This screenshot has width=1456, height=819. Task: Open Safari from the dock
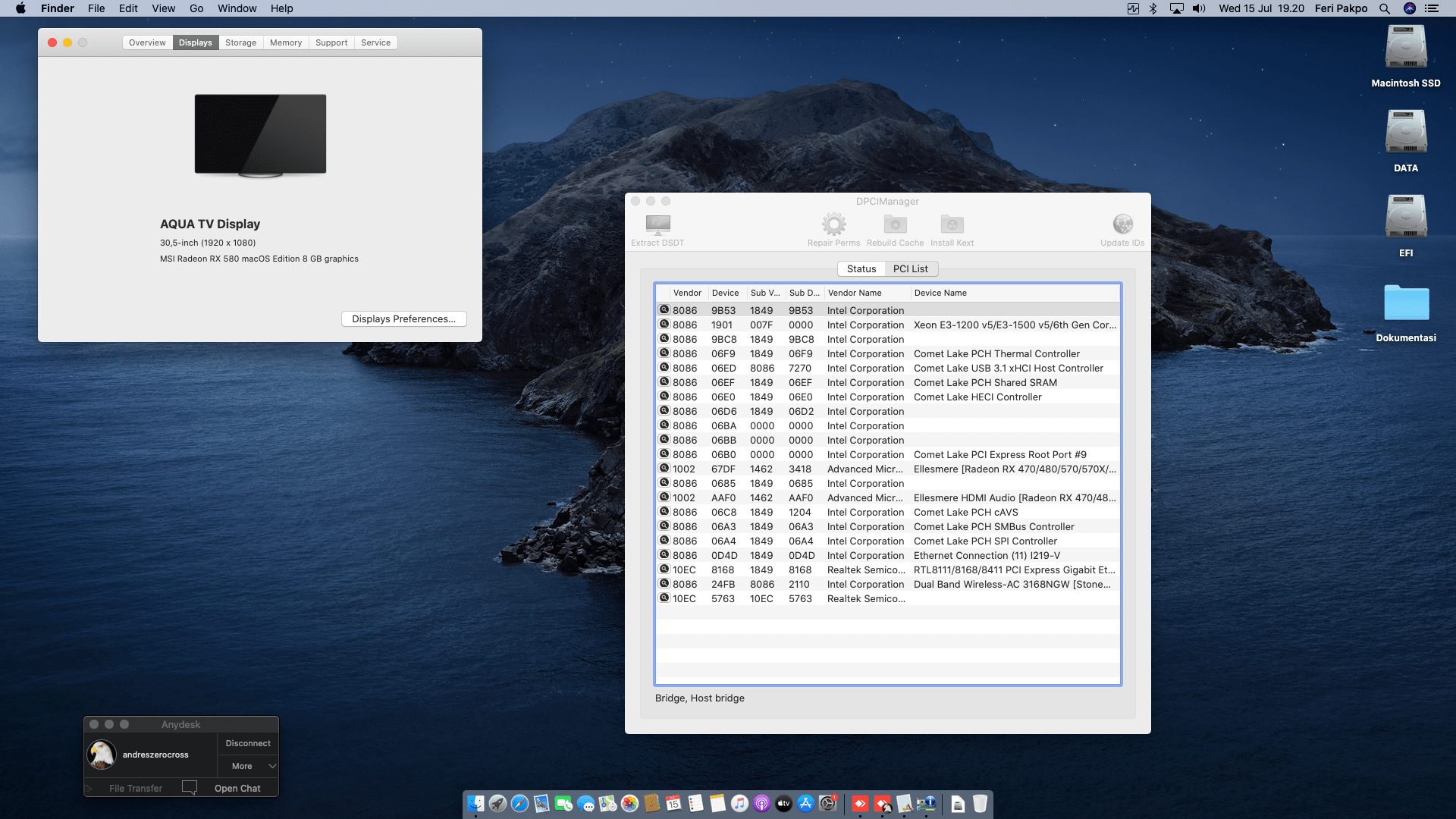pyautogui.click(x=519, y=804)
